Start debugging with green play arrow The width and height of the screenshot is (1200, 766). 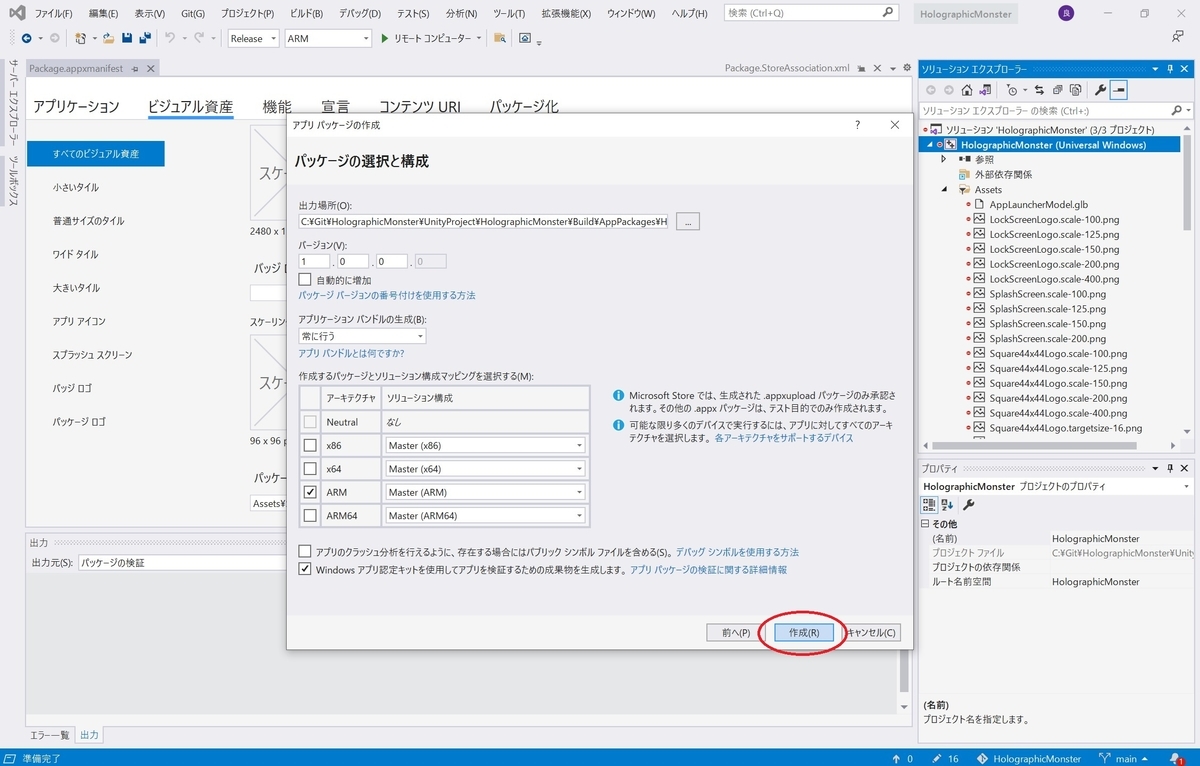[x=384, y=38]
